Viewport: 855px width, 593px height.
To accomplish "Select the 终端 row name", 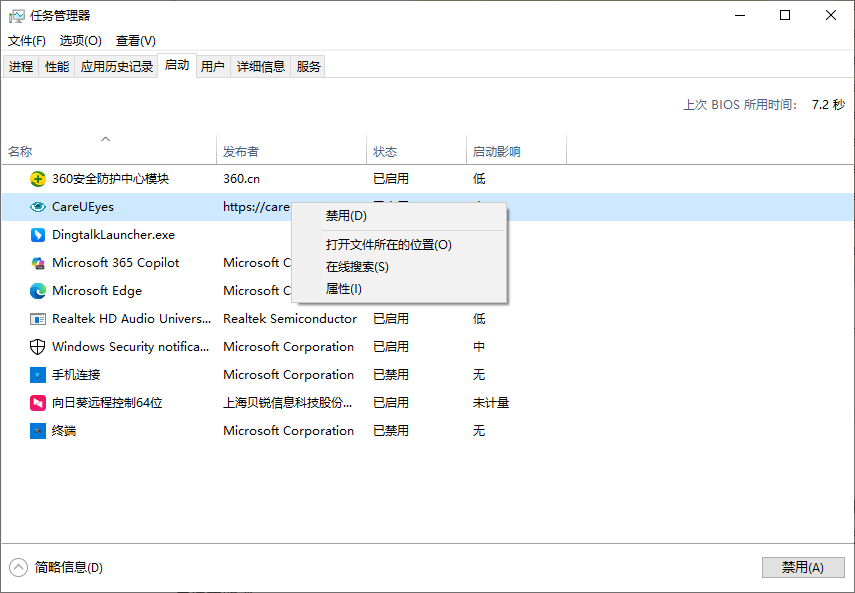I will click(x=64, y=431).
